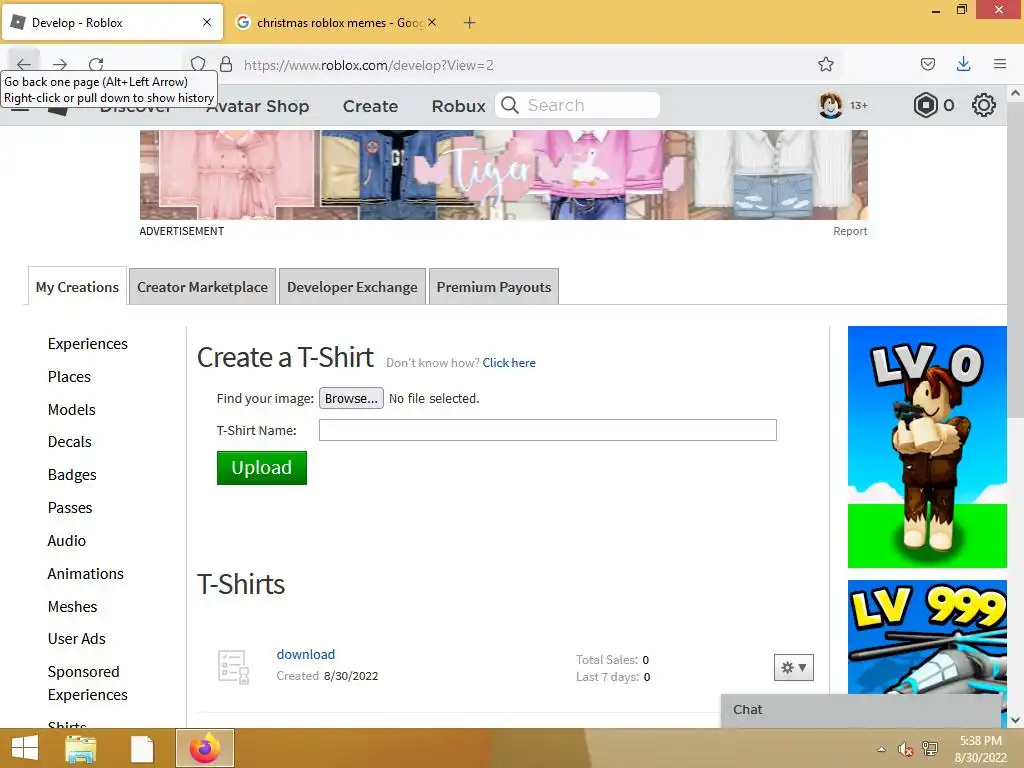Expand the gear dropdown for download T-Shirt
The image size is (1024, 768).
coord(793,667)
